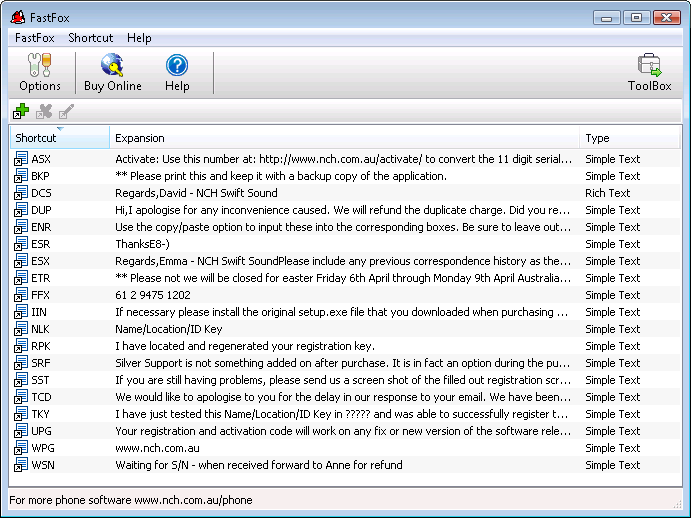The width and height of the screenshot is (691, 518).
Task: Select the SRF shortcut row icon
Action: [x=21, y=363]
